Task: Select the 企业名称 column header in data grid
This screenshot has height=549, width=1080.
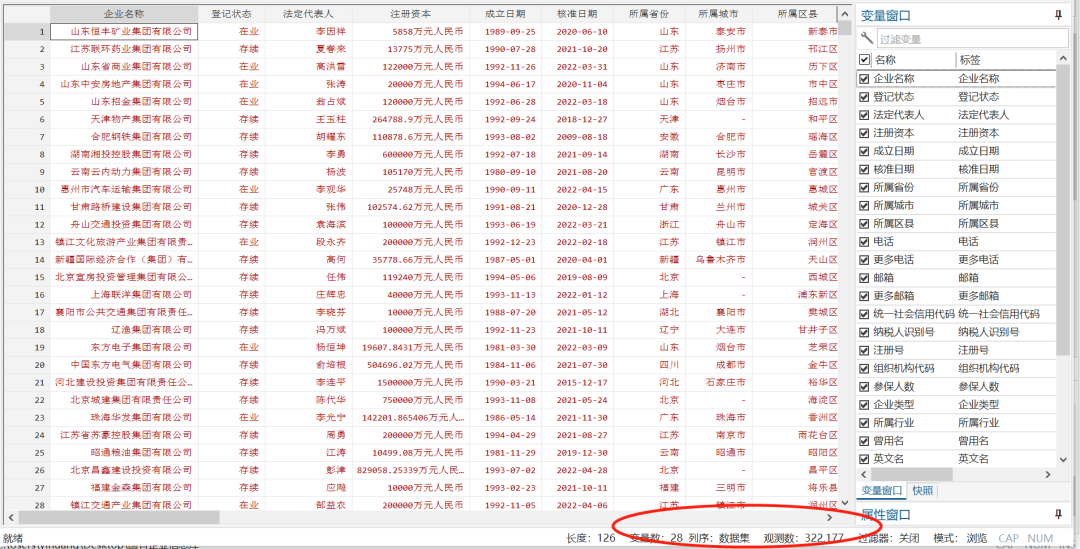Action: [124, 14]
